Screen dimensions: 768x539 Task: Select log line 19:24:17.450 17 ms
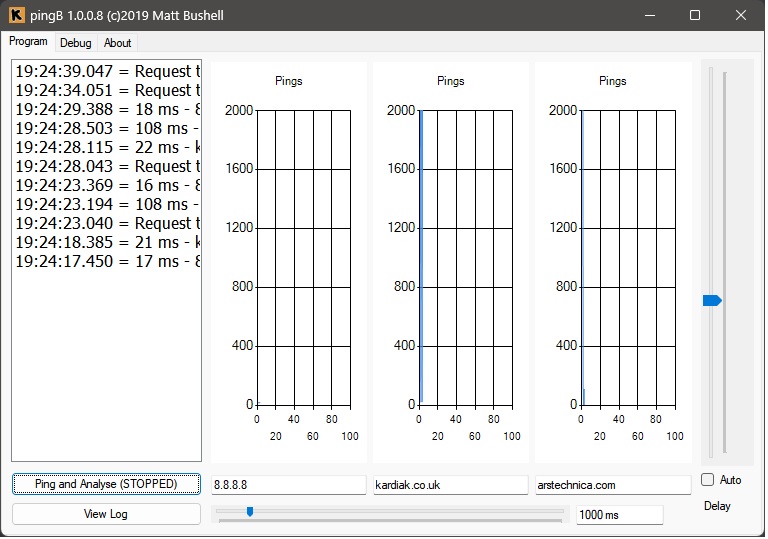point(107,261)
